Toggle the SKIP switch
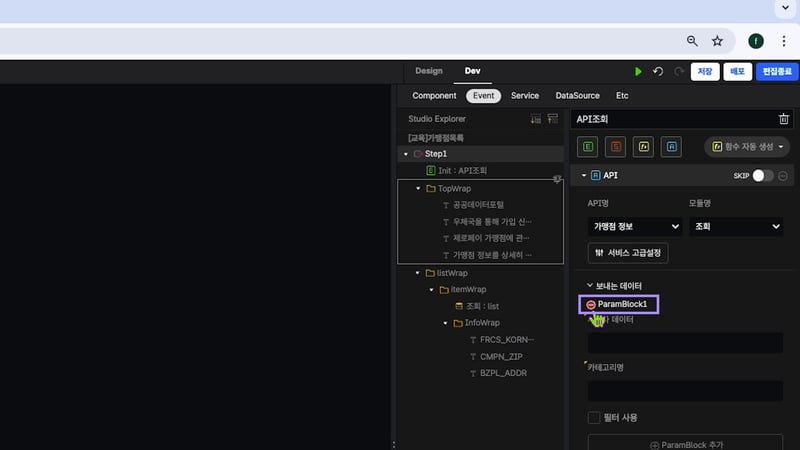This screenshot has width=800, height=450. [763, 176]
